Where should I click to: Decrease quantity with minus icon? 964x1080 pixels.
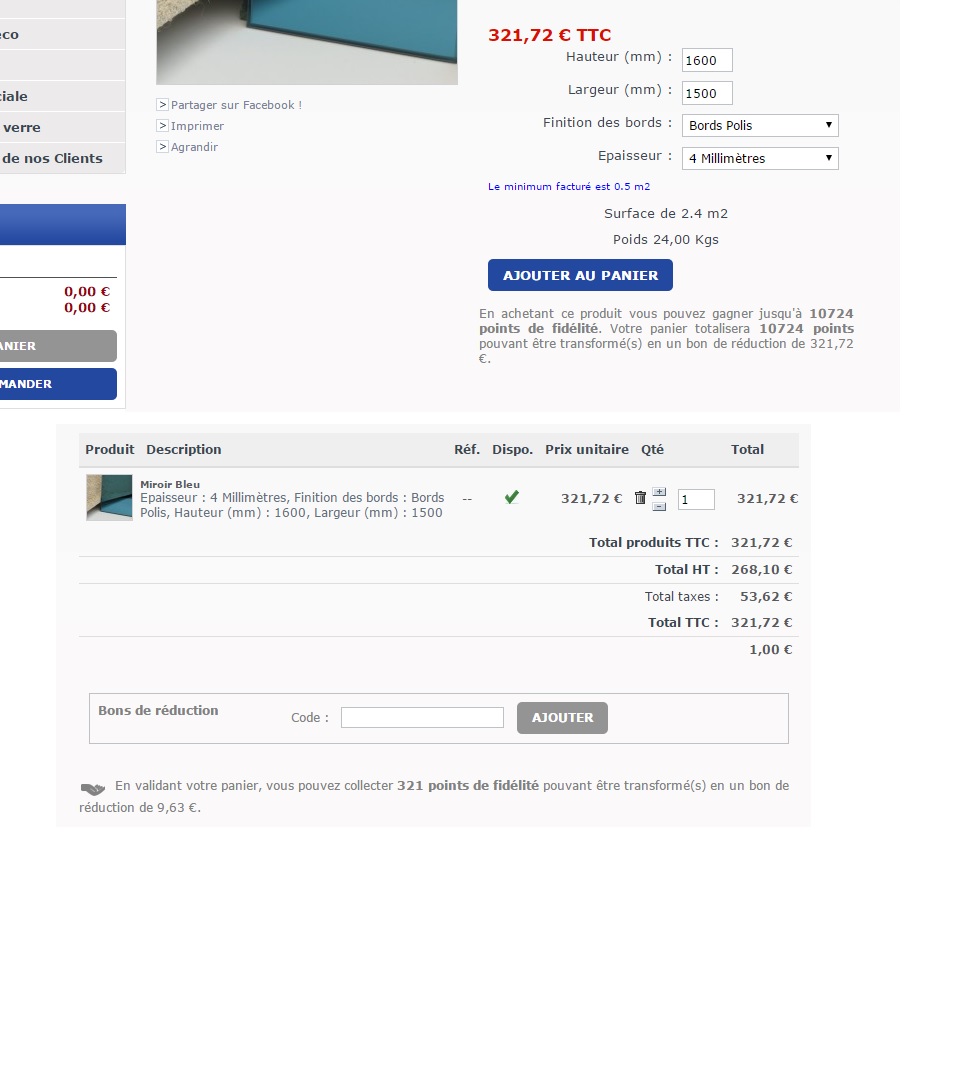(x=660, y=506)
